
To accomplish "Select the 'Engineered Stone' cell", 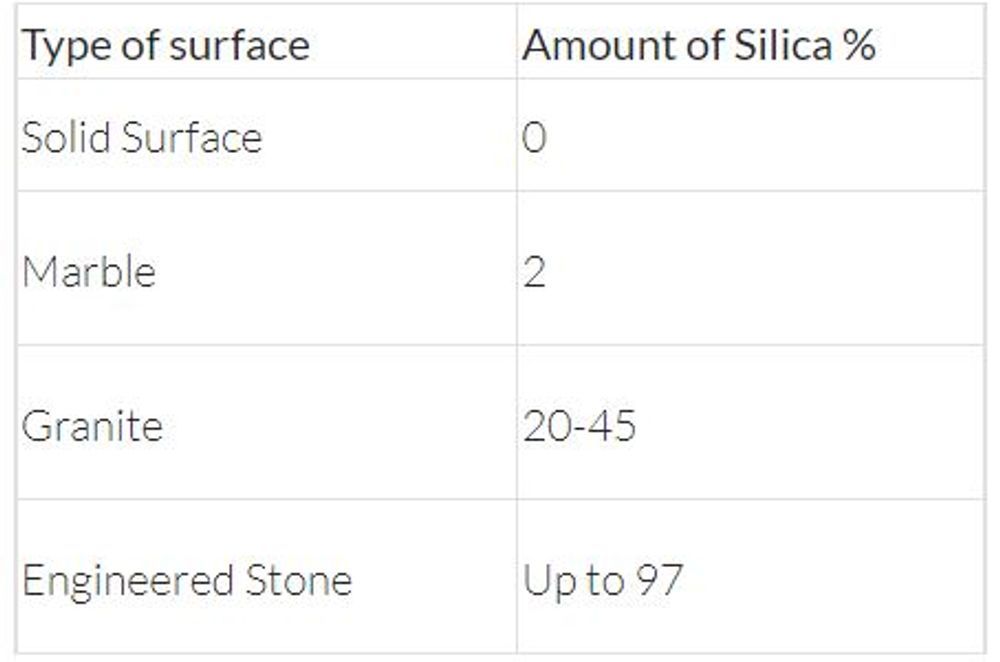I will pos(187,581).
